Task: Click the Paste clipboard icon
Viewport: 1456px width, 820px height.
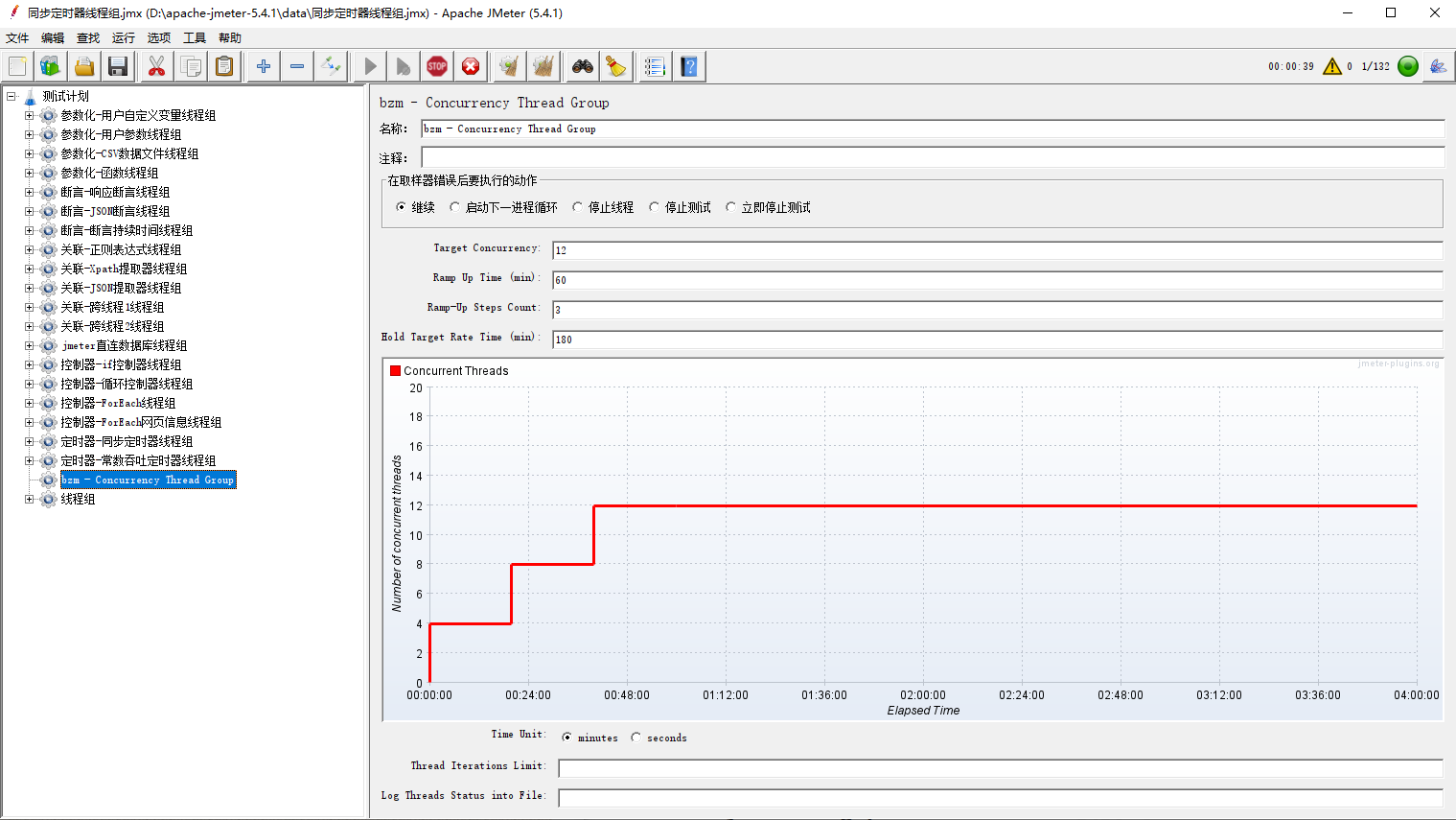Action: click(x=224, y=66)
